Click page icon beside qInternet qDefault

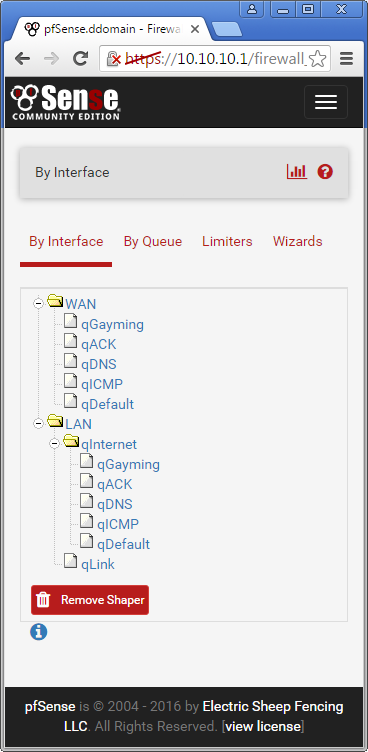(x=86, y=541)
